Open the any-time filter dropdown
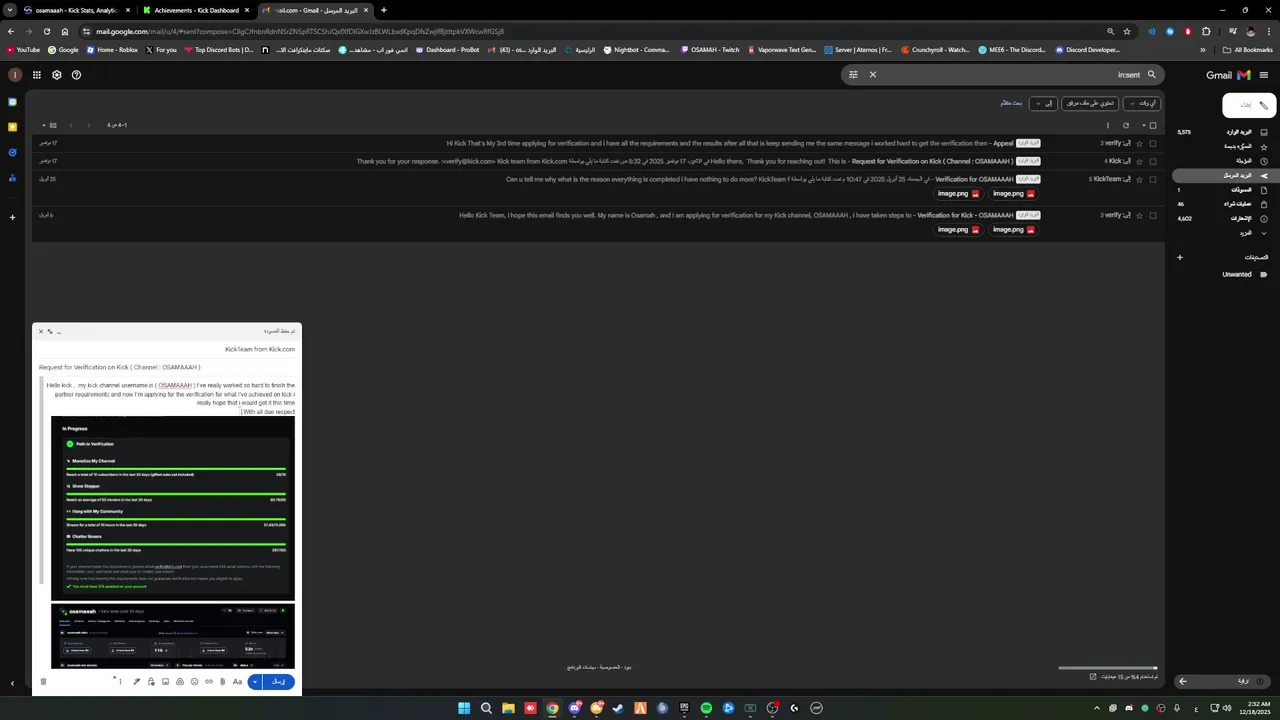1280x720 pixels. click(1142, 103)
